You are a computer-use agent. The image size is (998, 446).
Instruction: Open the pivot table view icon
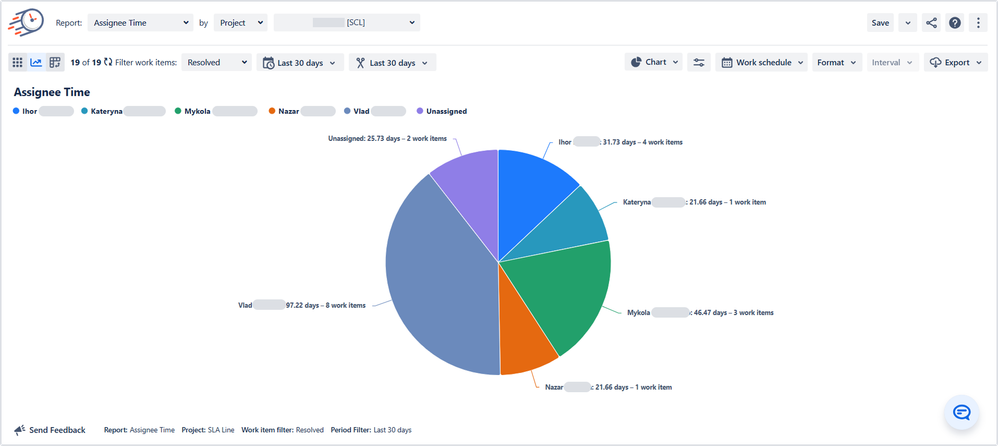tap(55, 62)
